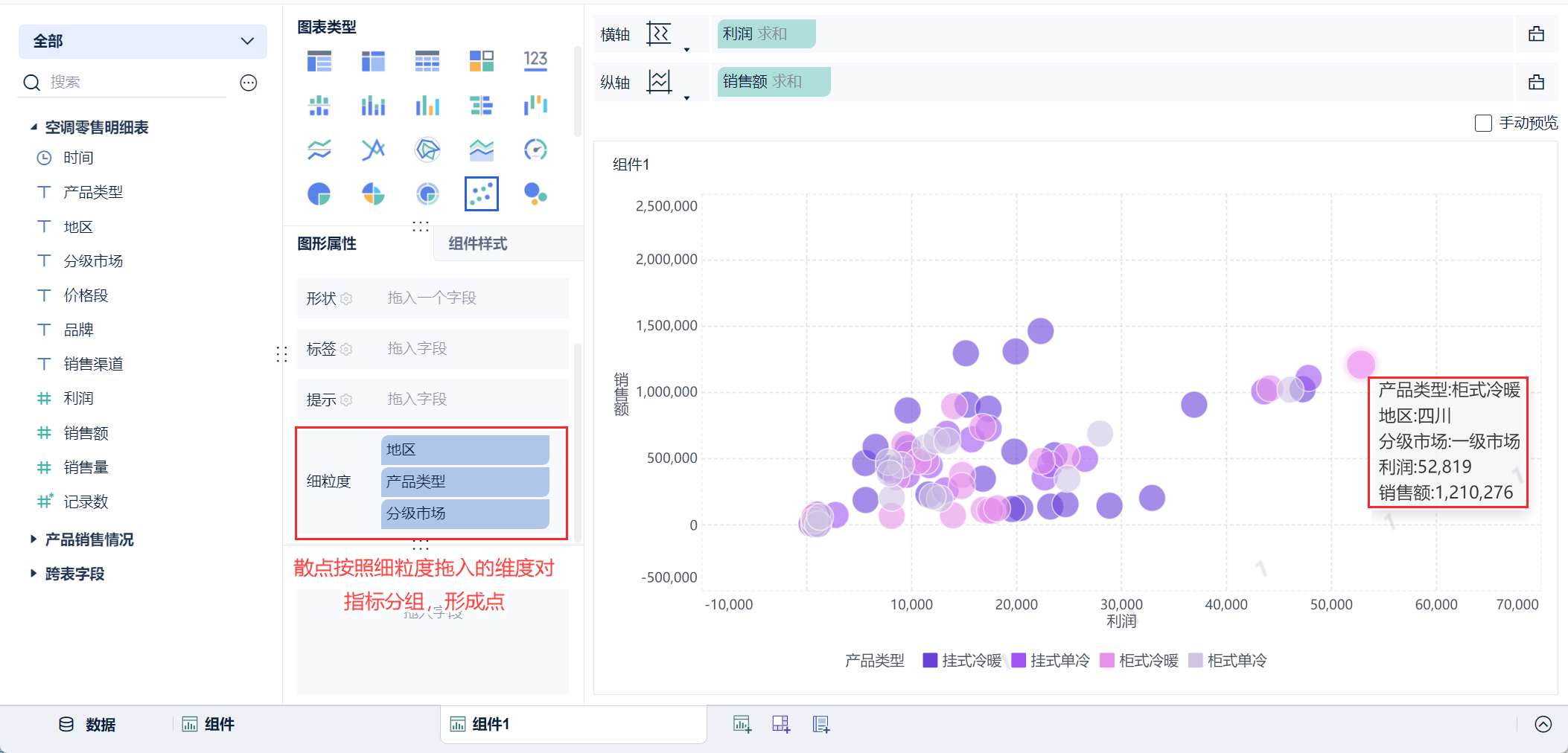Click the chart type list scrollbar
The image size is (1568, 753).
pyautogui.click(x=578, y=92)
